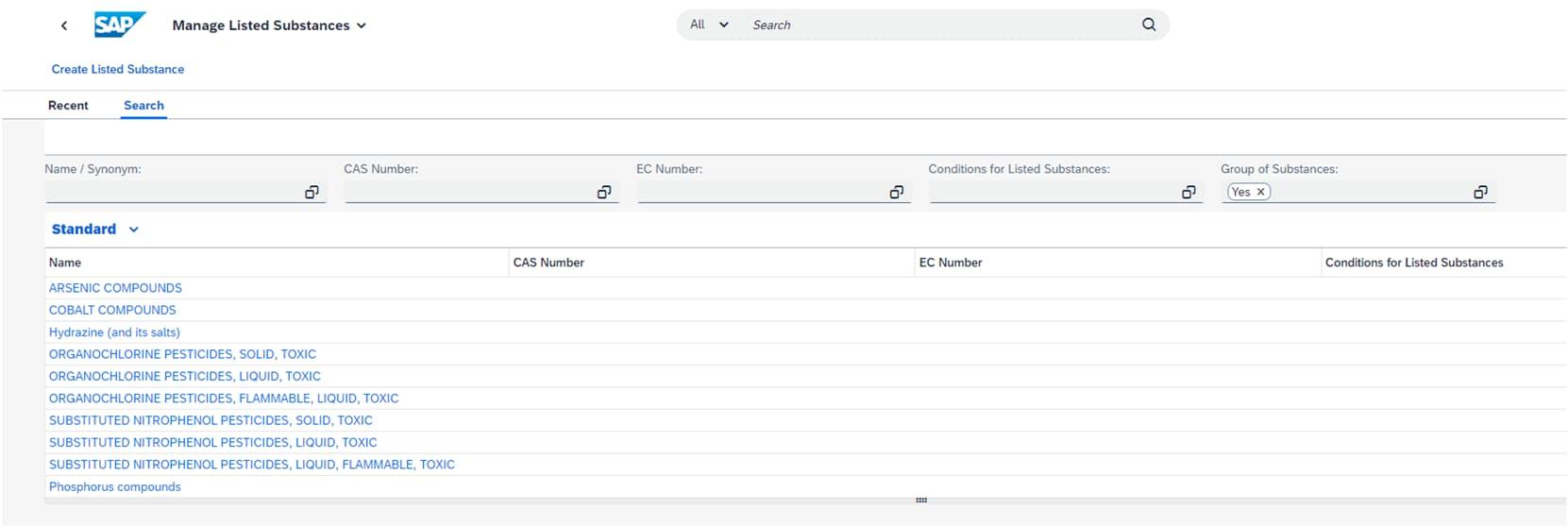Remove the Yes filter token
Viewport: 1568px width, 527px height.
[1260, 192]
